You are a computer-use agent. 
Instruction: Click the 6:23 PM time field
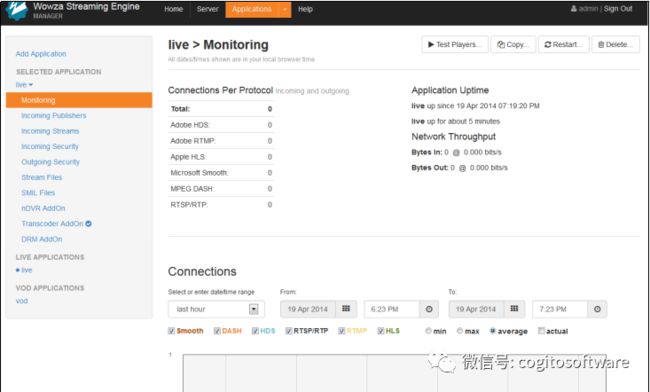click(392, 309)
